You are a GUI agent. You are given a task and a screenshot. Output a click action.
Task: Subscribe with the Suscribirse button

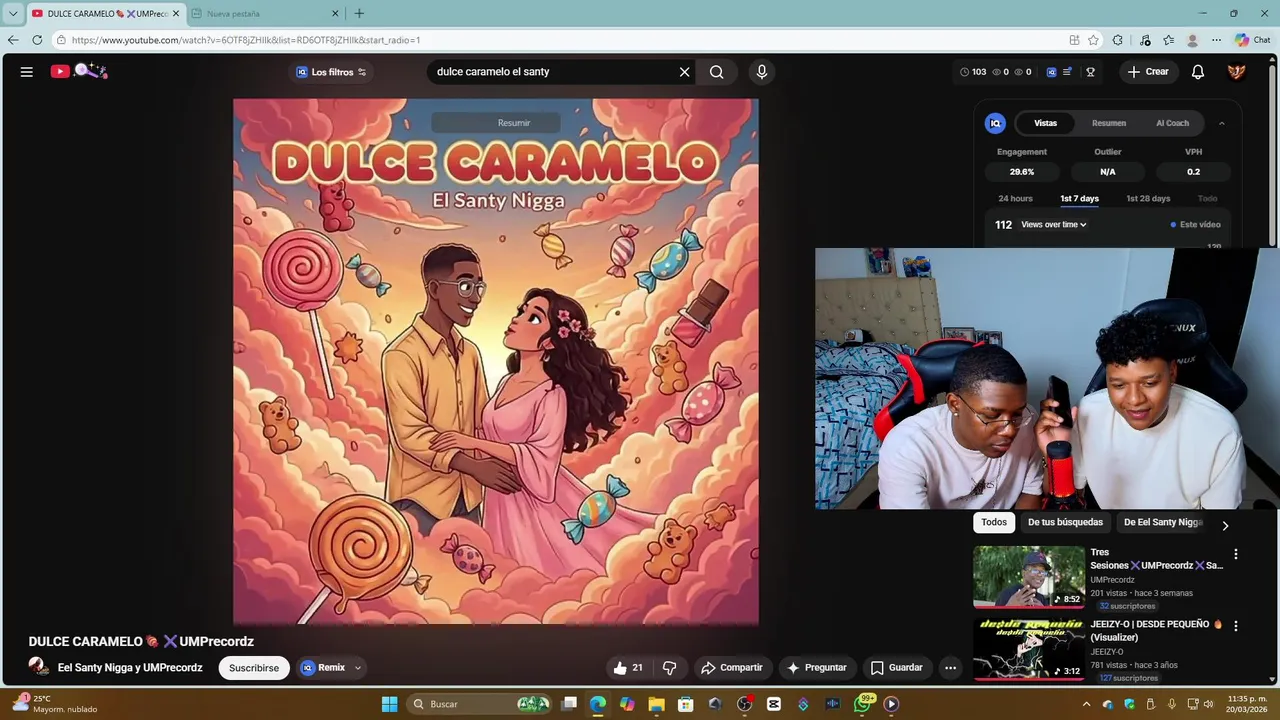coord(254,668)
